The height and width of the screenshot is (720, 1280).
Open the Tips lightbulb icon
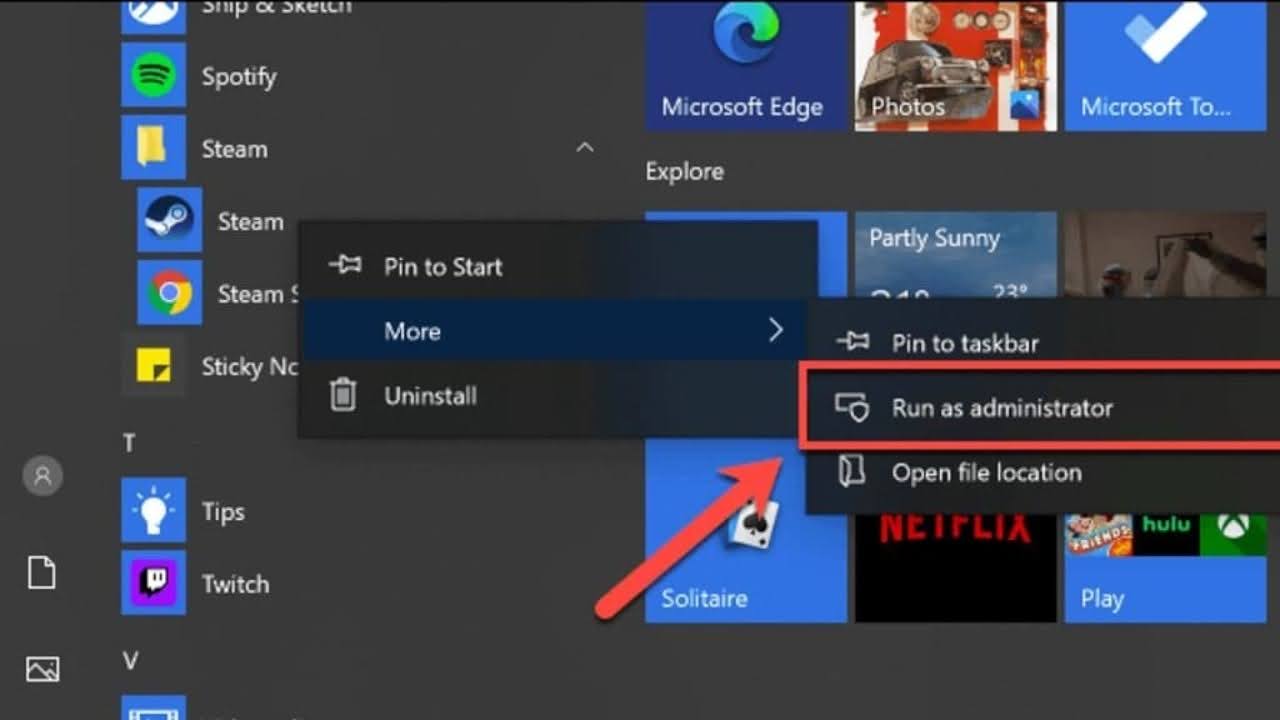(153, 511)
